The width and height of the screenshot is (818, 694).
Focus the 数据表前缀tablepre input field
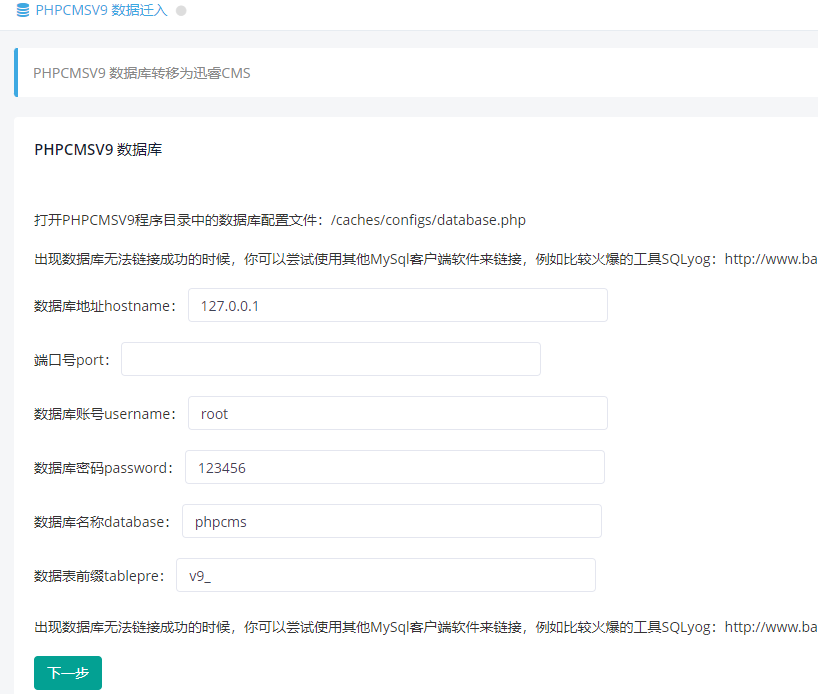point(386,575)
